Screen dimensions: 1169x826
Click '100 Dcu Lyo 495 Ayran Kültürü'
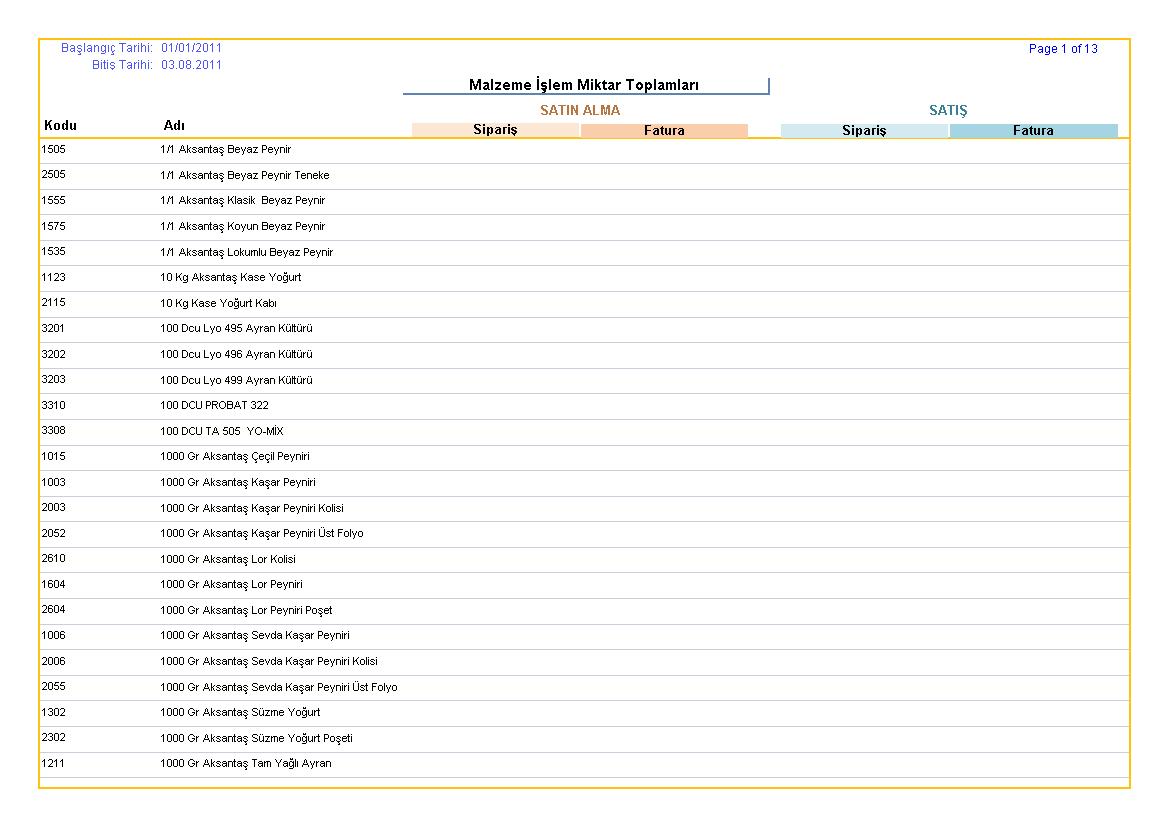pyautogui.click(x=236, y=328)
